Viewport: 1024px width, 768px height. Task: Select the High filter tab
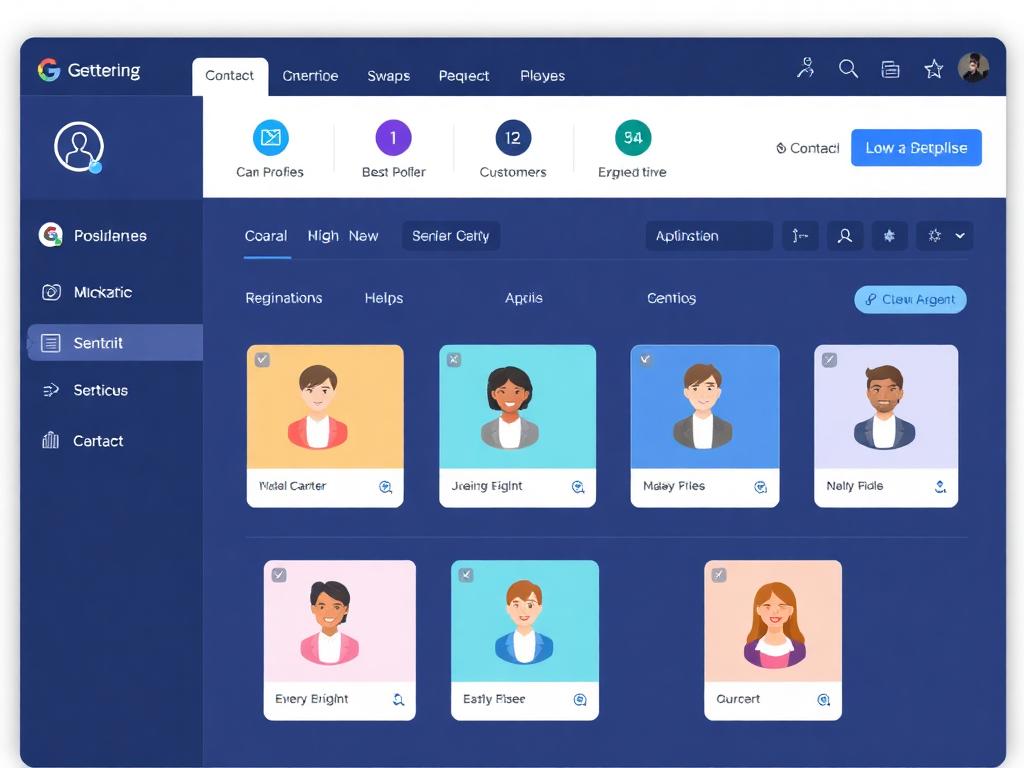pyautogui.click(x=323, y=236)
